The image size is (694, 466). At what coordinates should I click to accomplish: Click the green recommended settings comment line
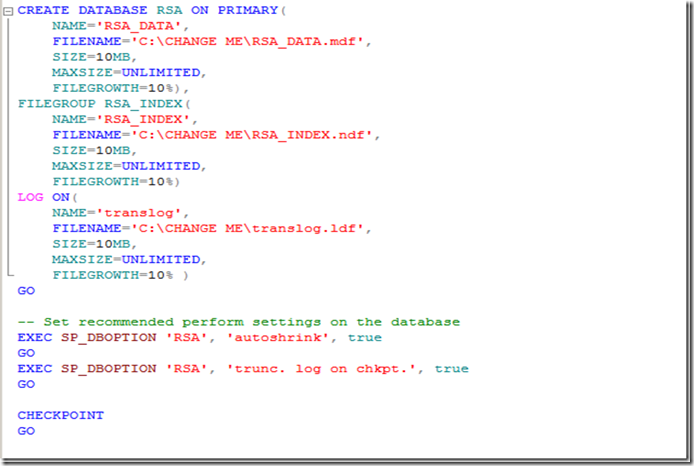tap(238, 322)
